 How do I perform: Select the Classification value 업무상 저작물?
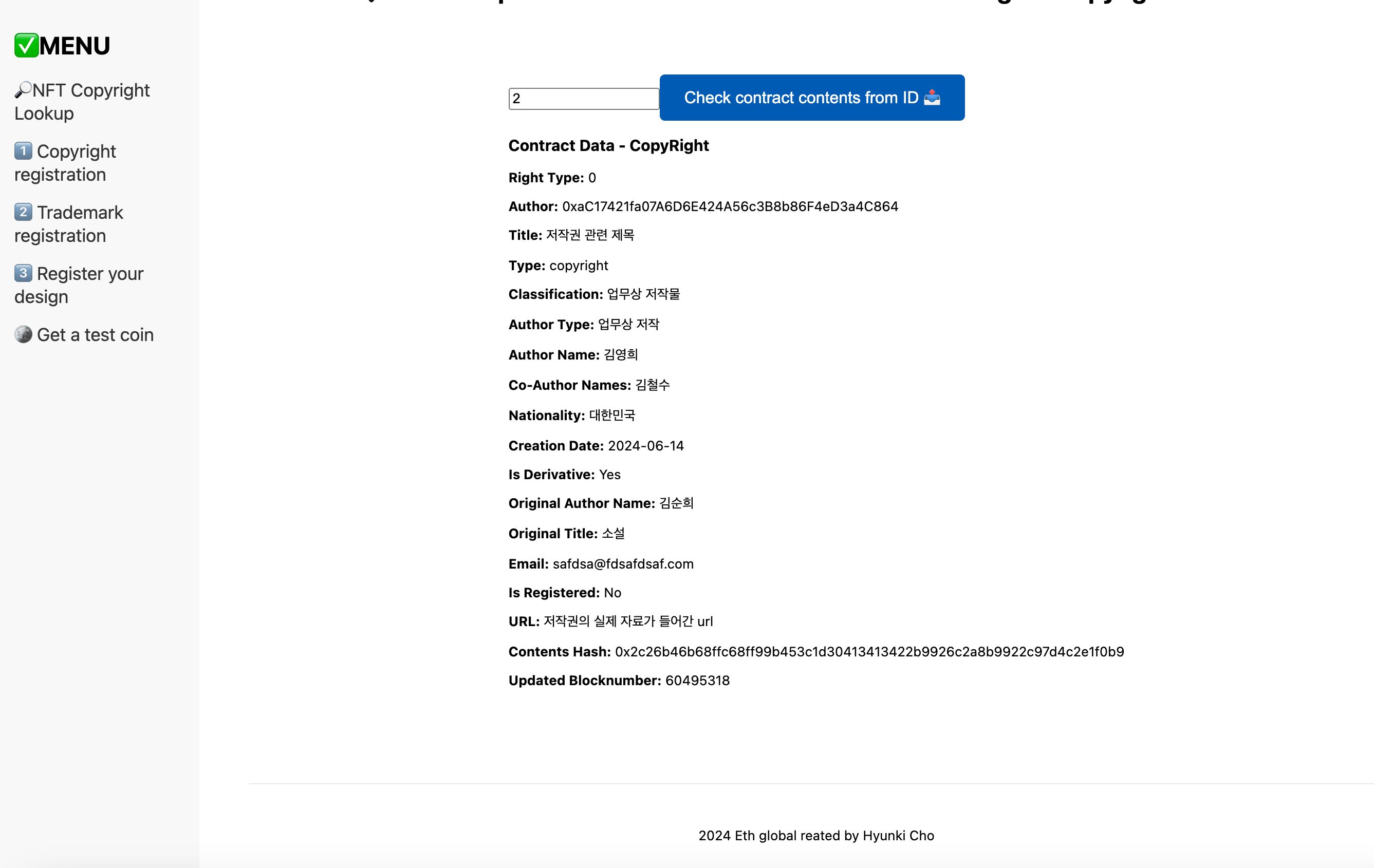[x=643, y=294]
